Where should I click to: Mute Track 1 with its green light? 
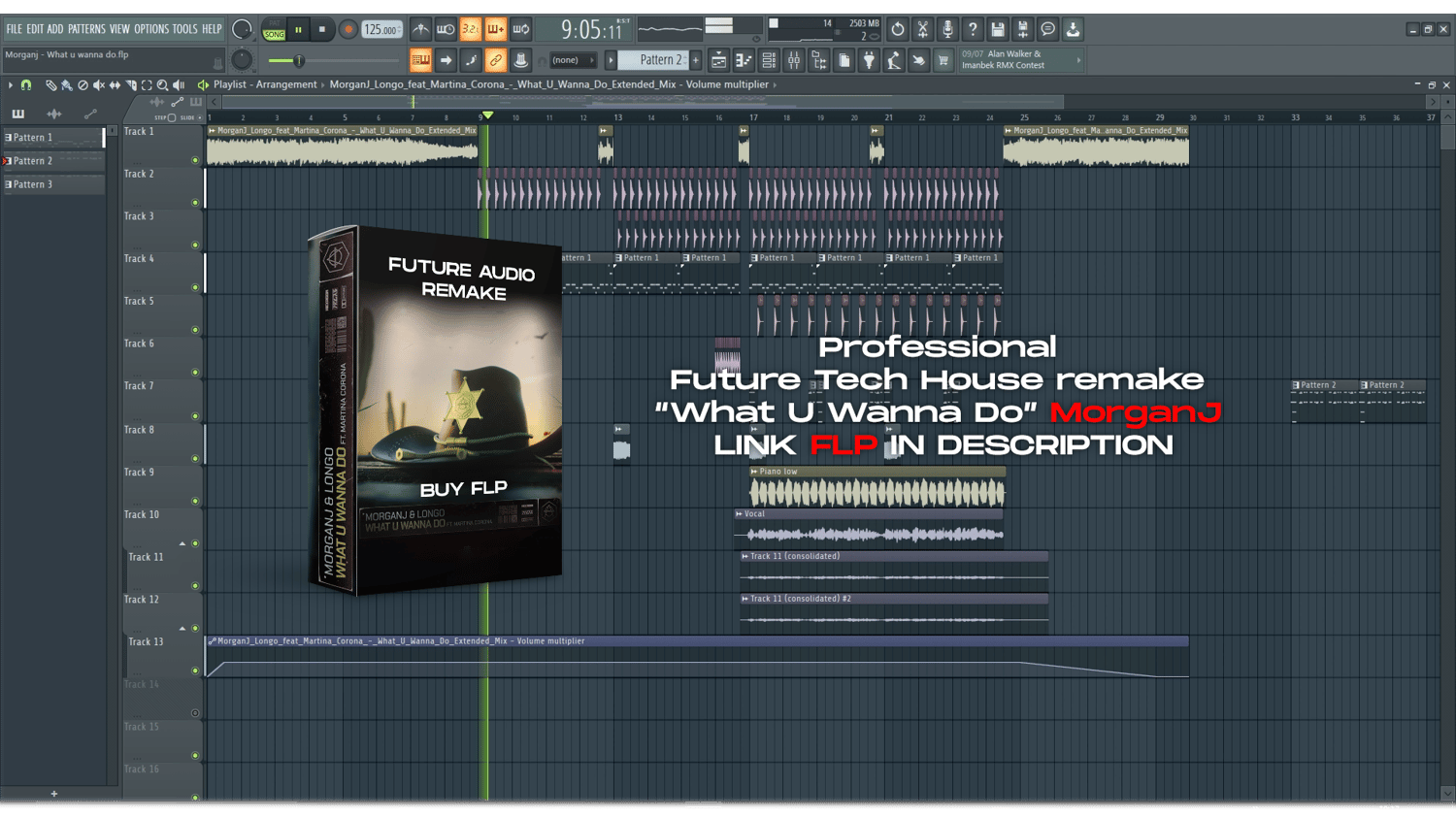point(195,160)
